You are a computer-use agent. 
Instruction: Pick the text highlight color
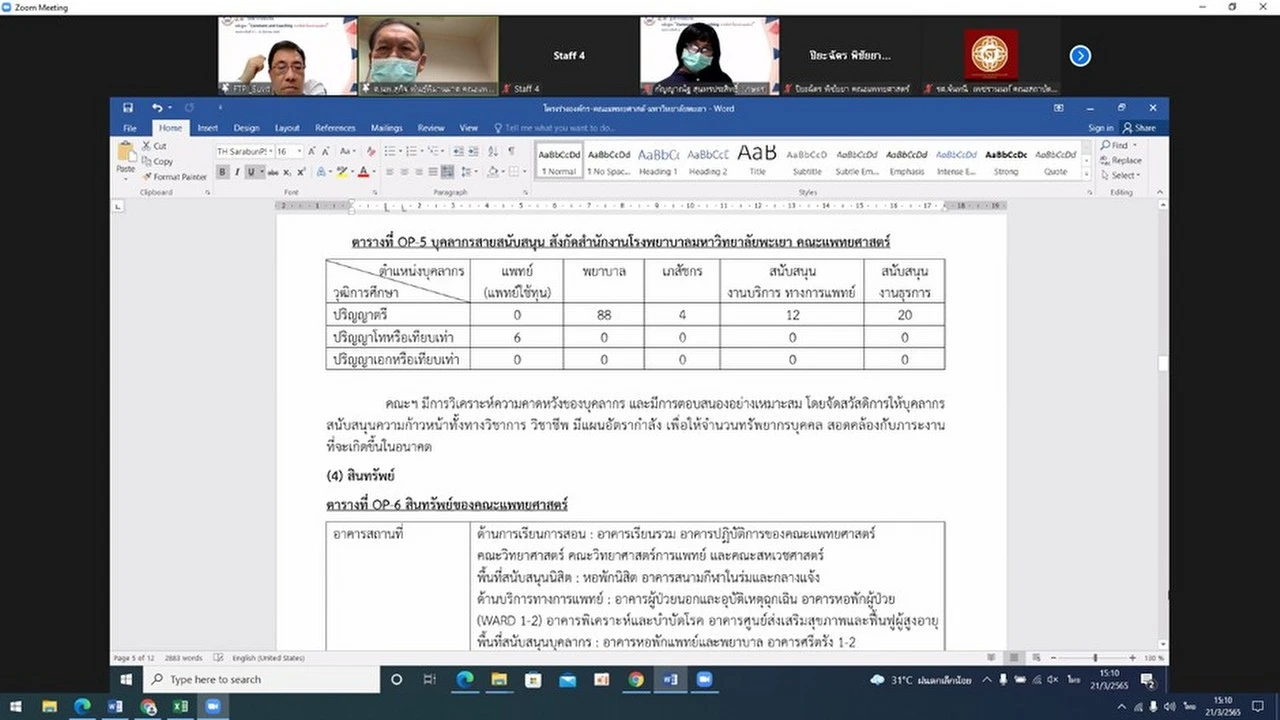coord(340,172)
